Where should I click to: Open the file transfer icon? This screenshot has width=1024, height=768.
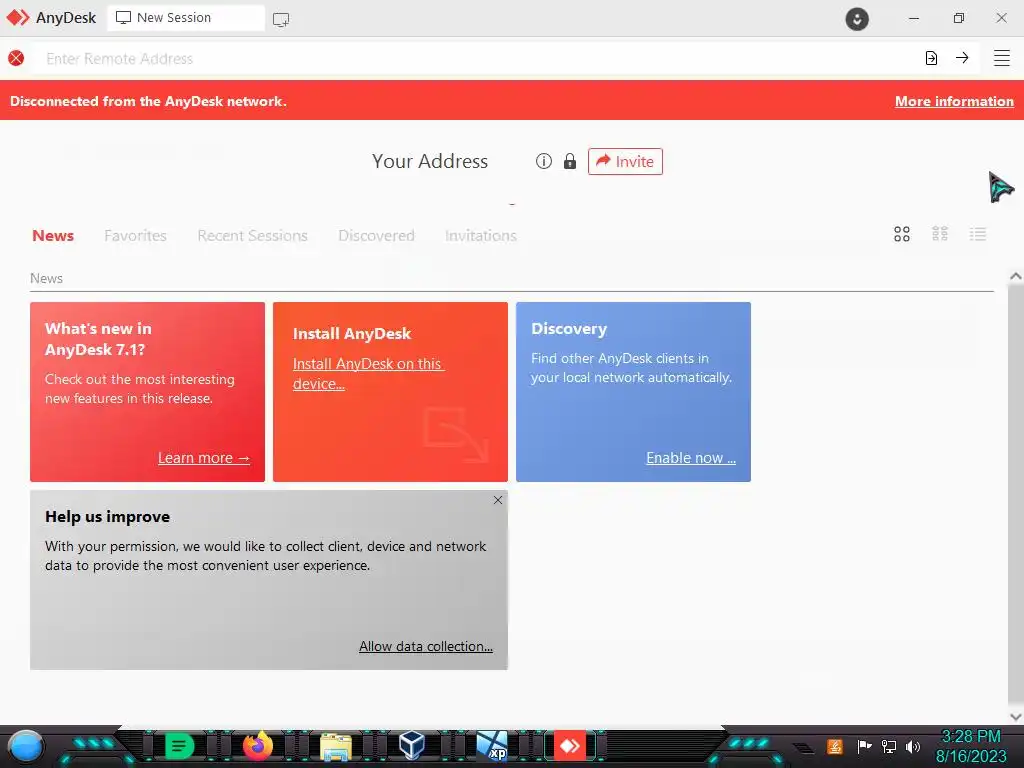click(x=931, y=58)
